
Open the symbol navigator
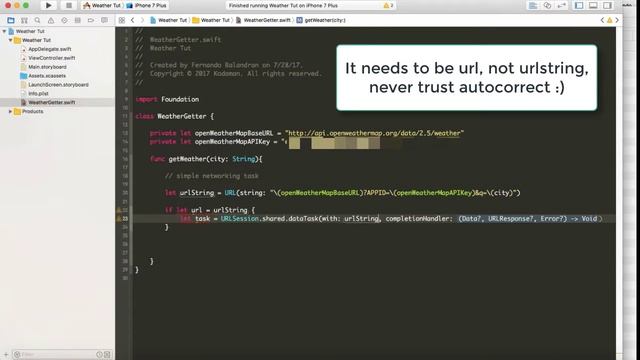point(24,20)
